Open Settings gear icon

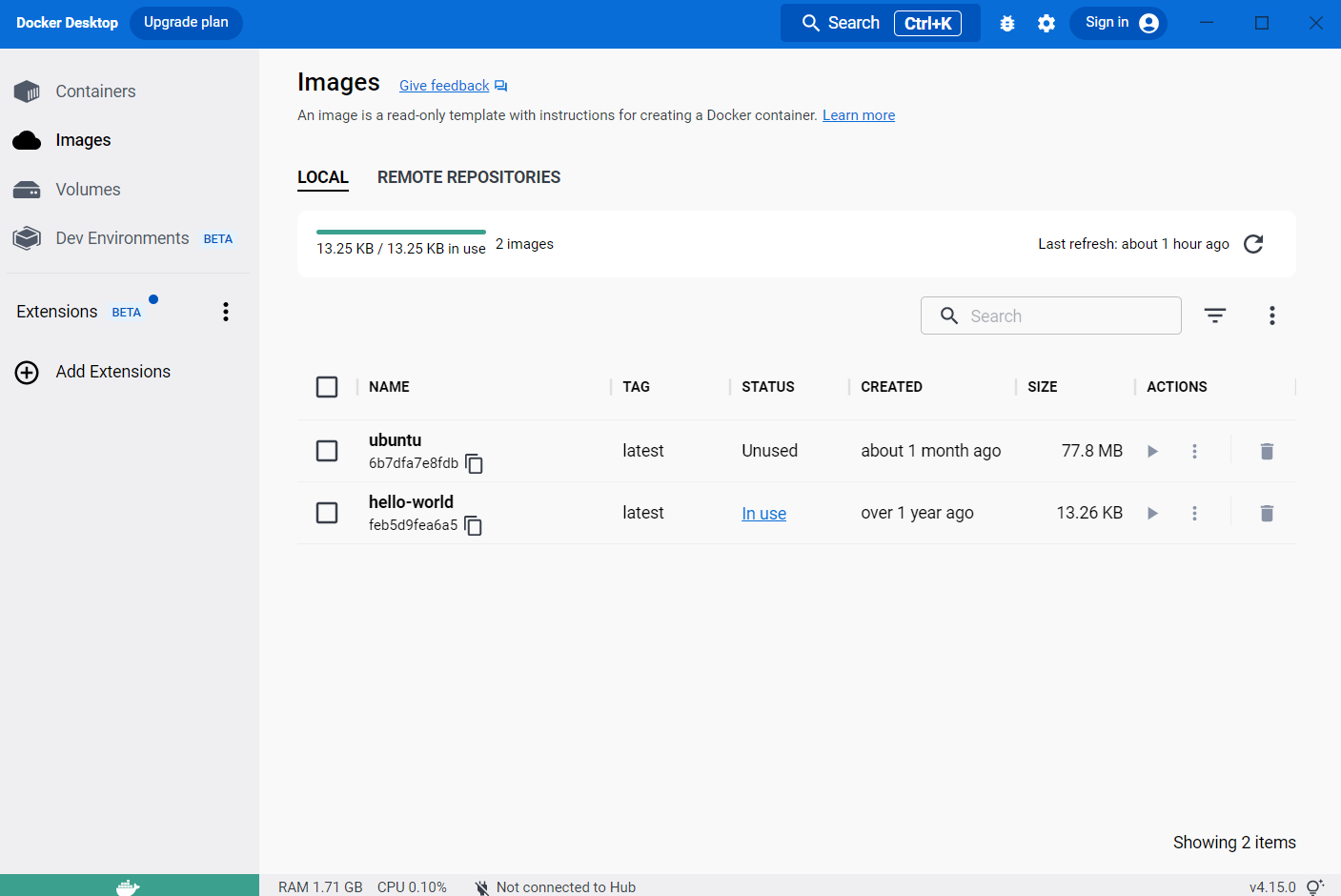[x=1046, y=23]
